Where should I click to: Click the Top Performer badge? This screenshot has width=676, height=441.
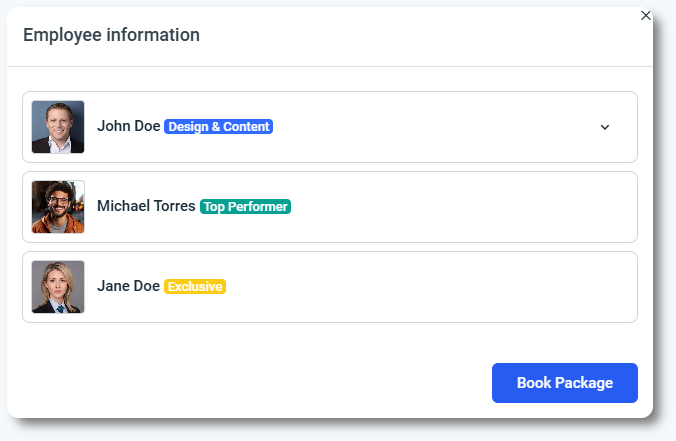(245, 207)
